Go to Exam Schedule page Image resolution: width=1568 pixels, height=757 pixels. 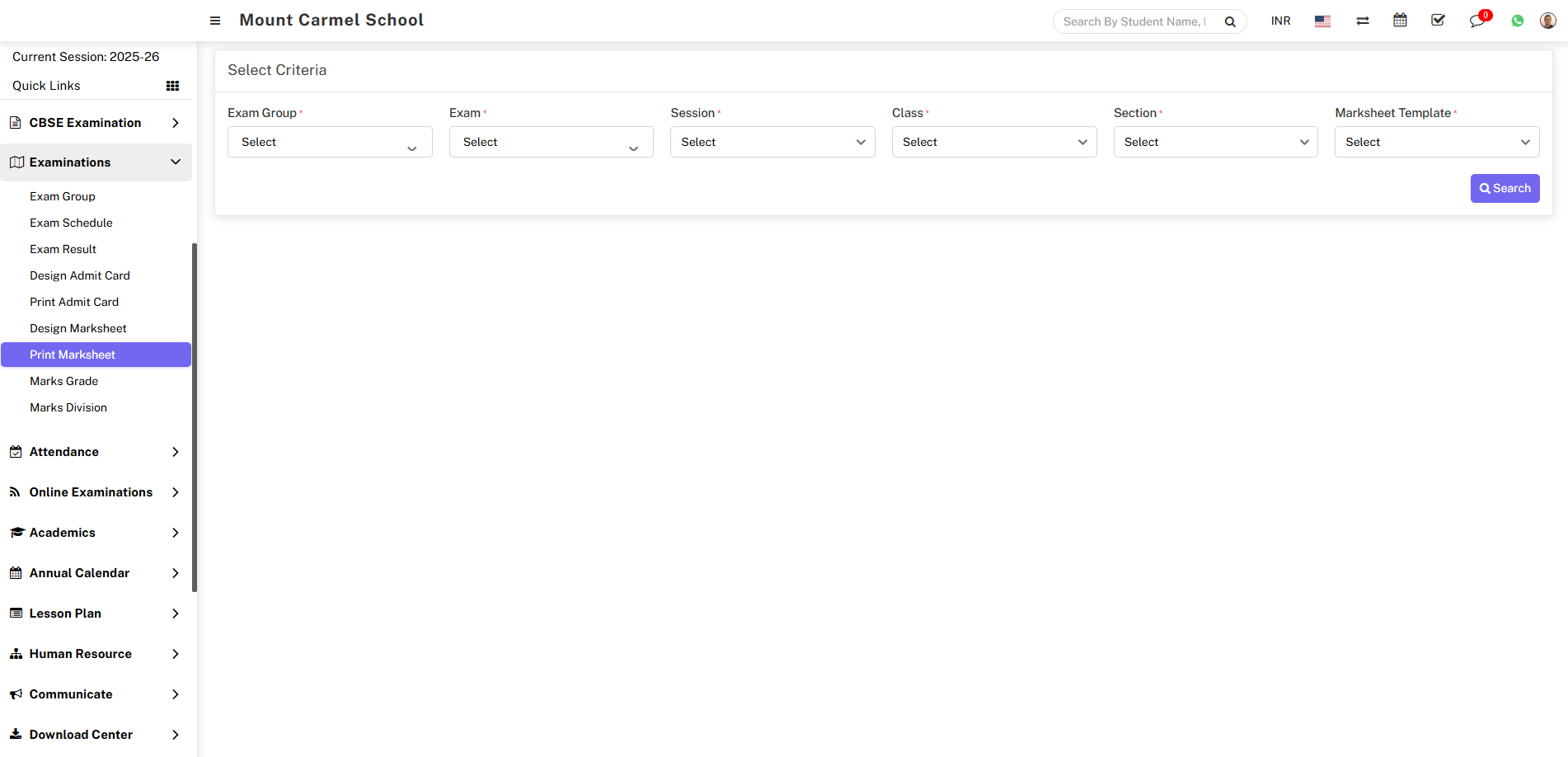pyautogui.click(x=71, y=223)
